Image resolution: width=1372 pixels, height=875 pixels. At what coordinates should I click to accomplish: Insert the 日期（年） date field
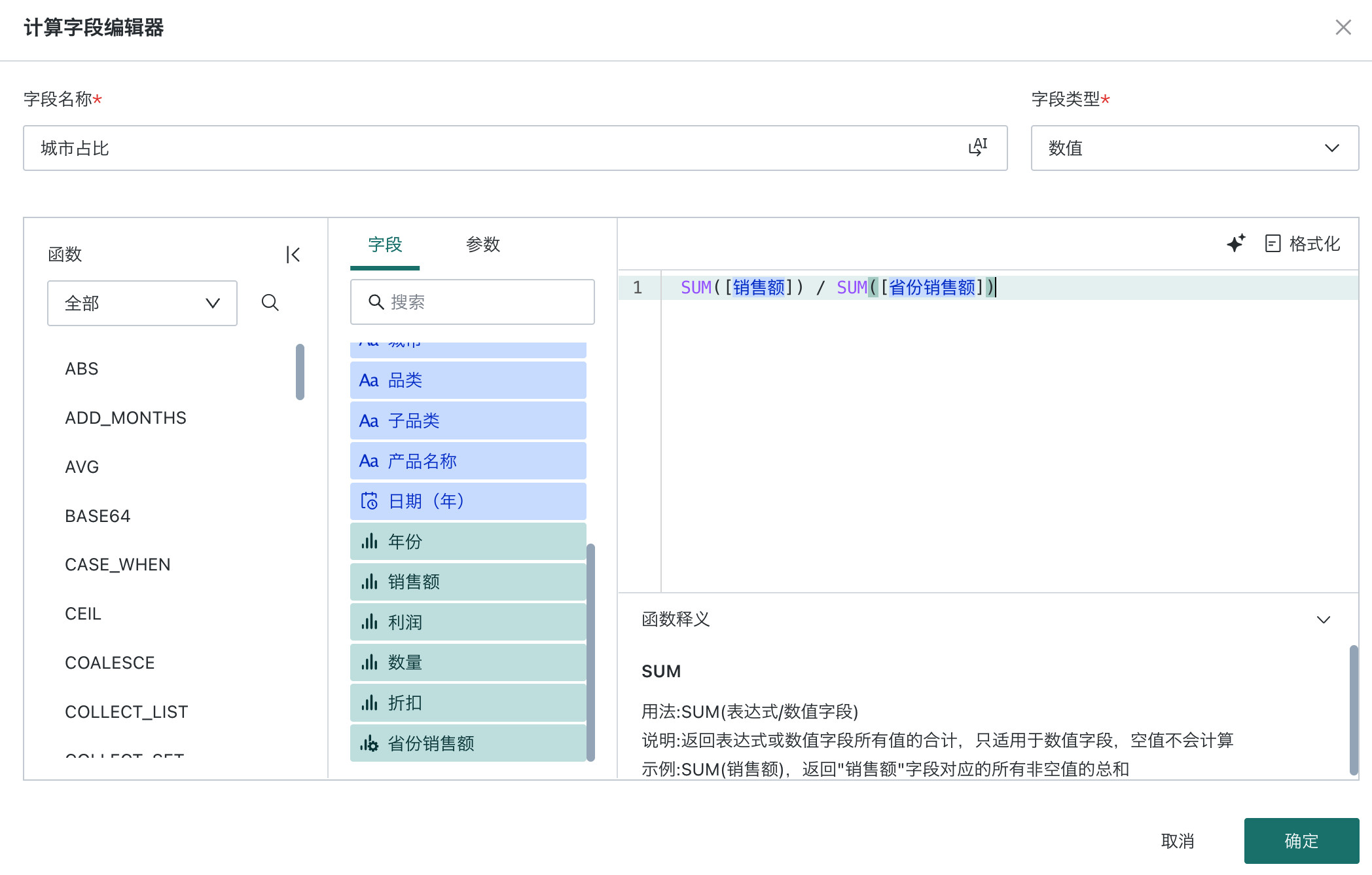point(468,502)
